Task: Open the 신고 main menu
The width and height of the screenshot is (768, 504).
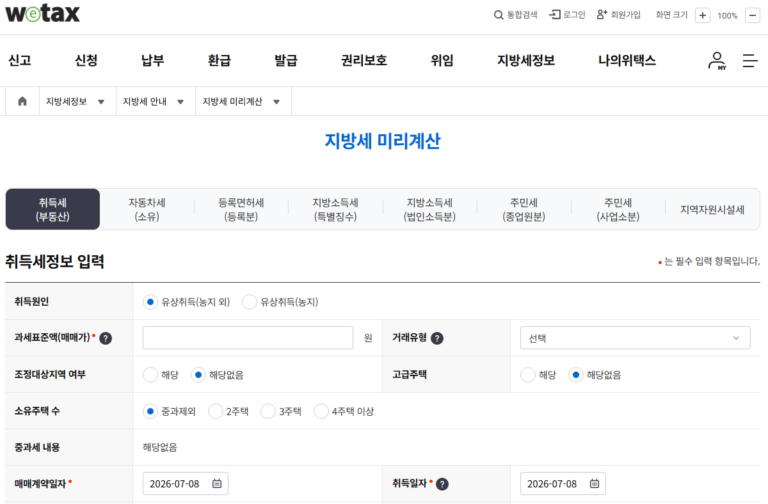Action: pos(20,61)
